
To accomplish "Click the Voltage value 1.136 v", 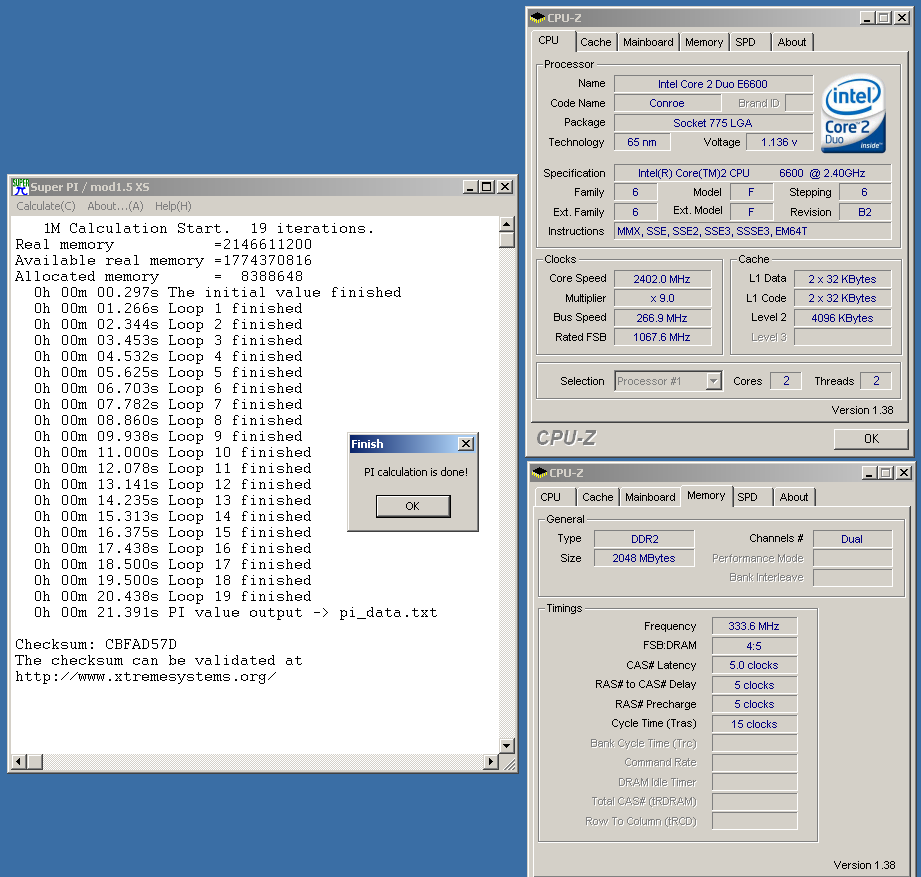I will pos(779,142).
